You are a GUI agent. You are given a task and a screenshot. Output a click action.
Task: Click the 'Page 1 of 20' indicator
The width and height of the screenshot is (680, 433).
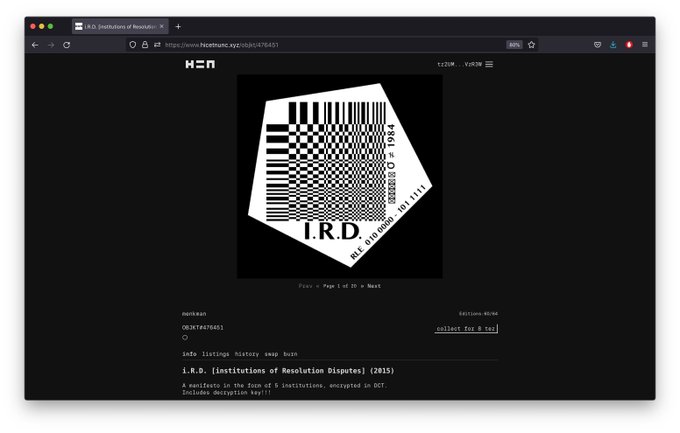point(340,286)
